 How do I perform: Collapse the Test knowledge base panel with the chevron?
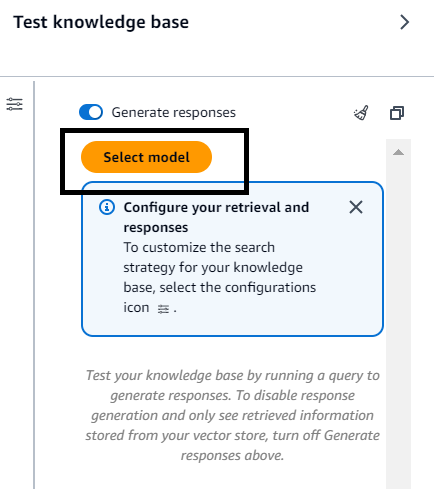pos(404,22)
